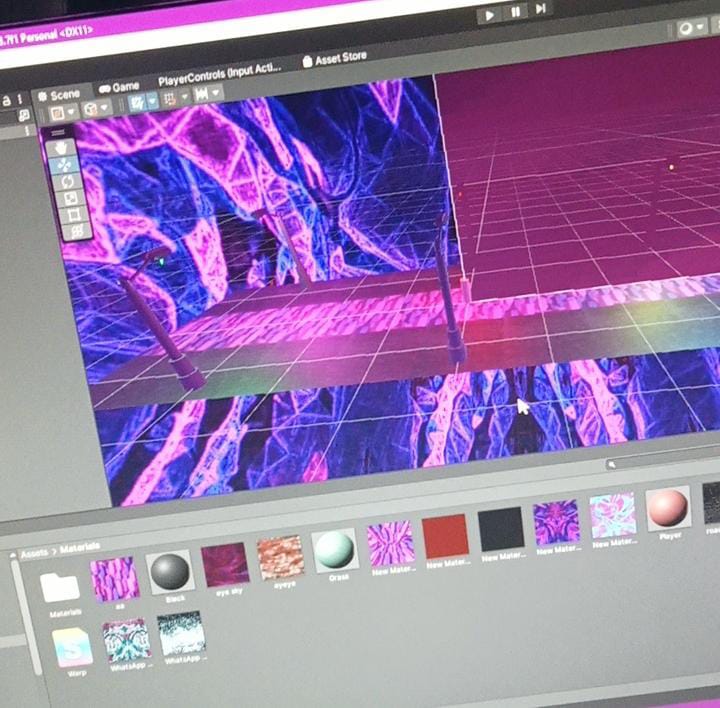Click the Assets breadcrumb in Project panel
720x708 pixels.
[34, 553]
